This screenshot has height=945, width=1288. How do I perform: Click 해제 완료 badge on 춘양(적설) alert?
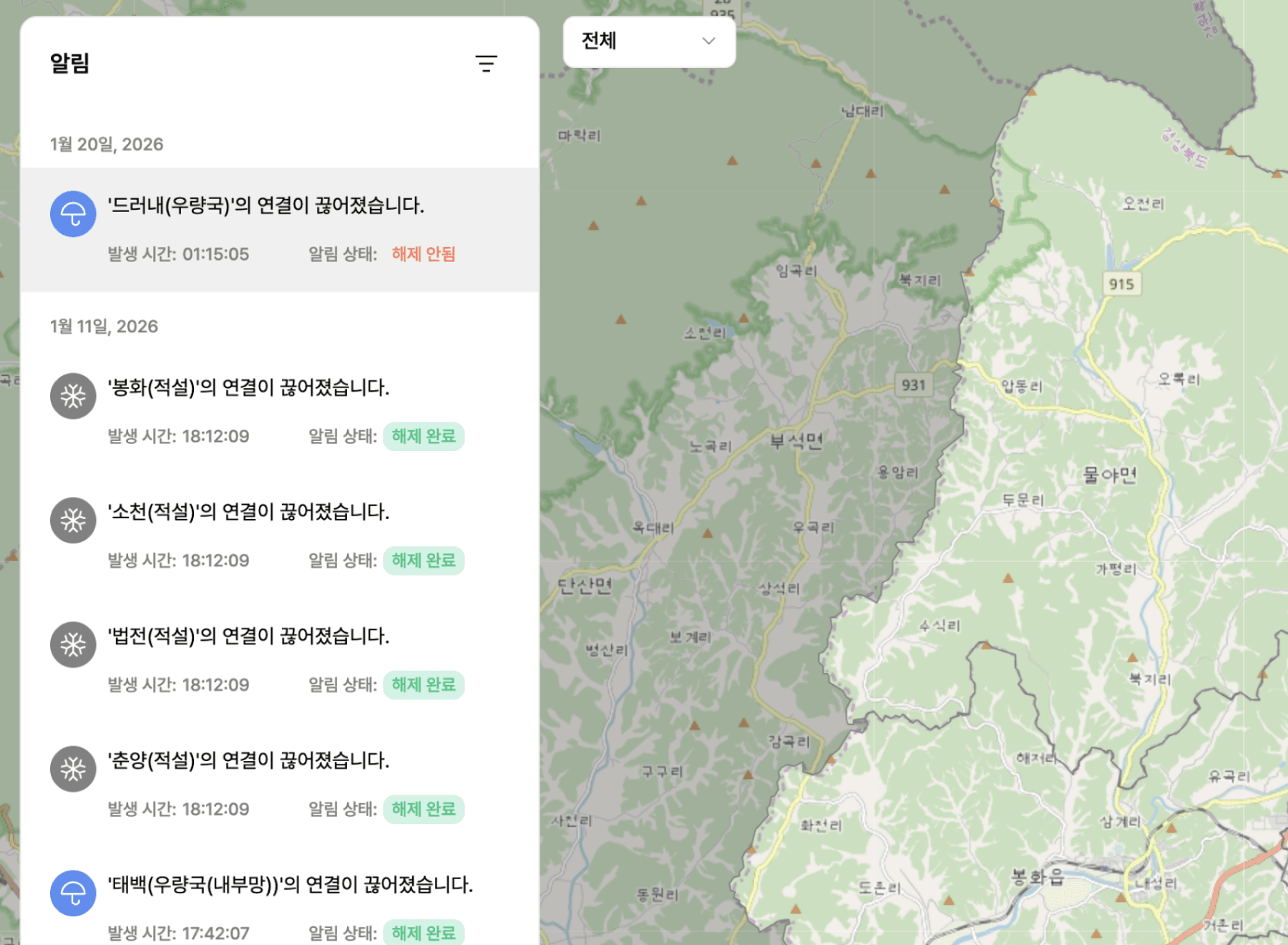424,809
